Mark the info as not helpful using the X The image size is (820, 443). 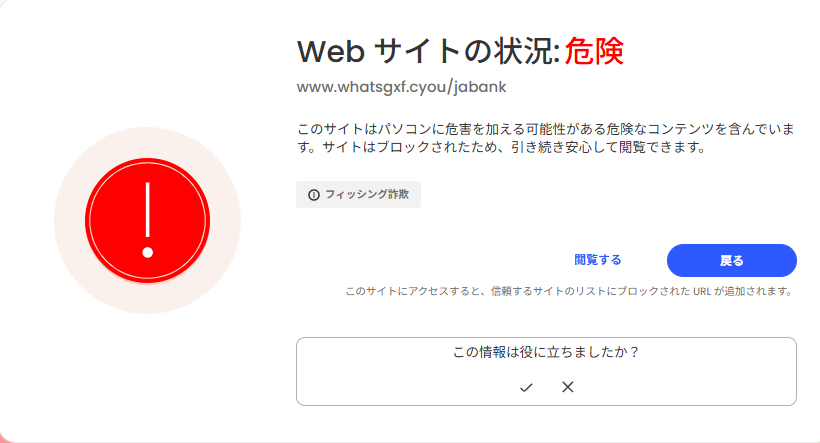tap(567, 387)
